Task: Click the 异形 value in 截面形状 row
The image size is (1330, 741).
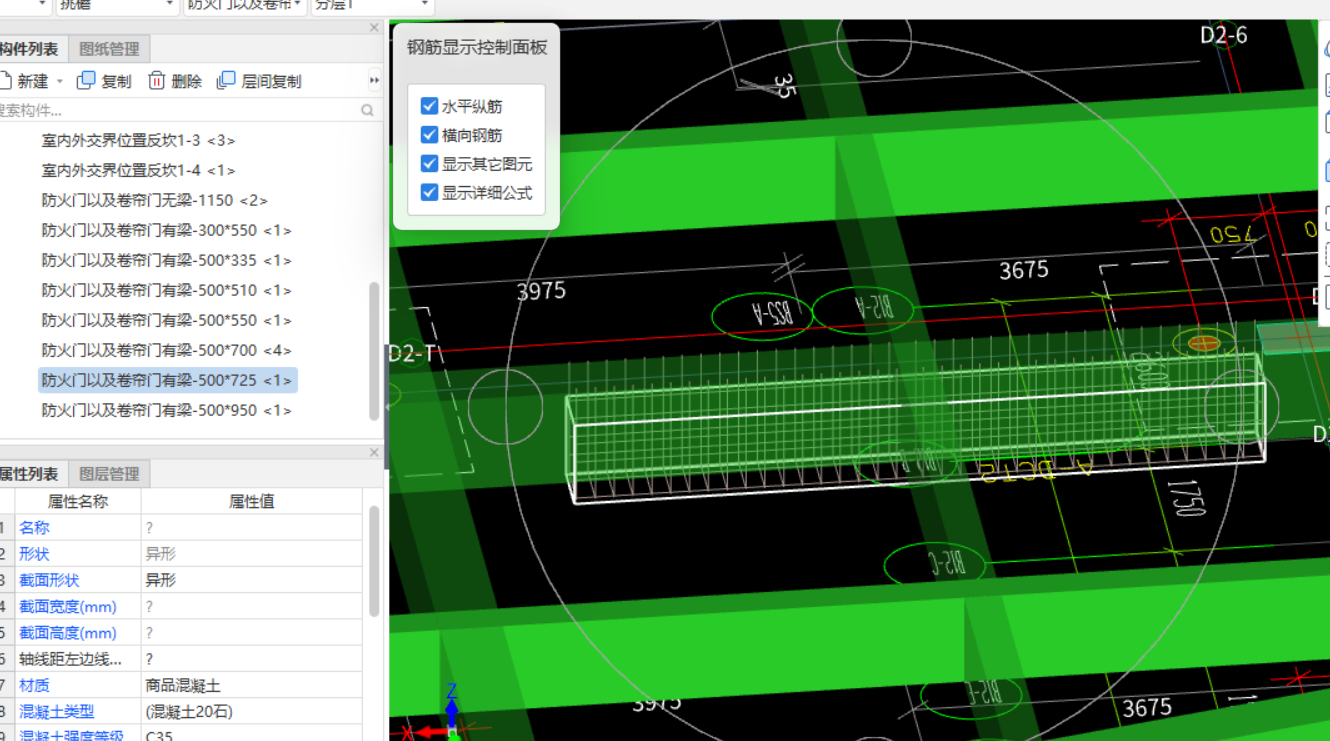Action: coord(252,580)
